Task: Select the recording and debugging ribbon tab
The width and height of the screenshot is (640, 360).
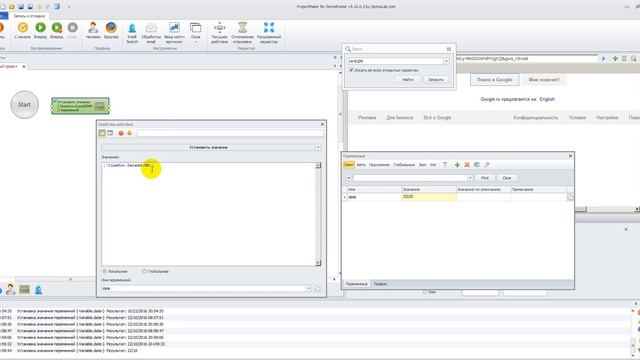Action: click(29, 16)
